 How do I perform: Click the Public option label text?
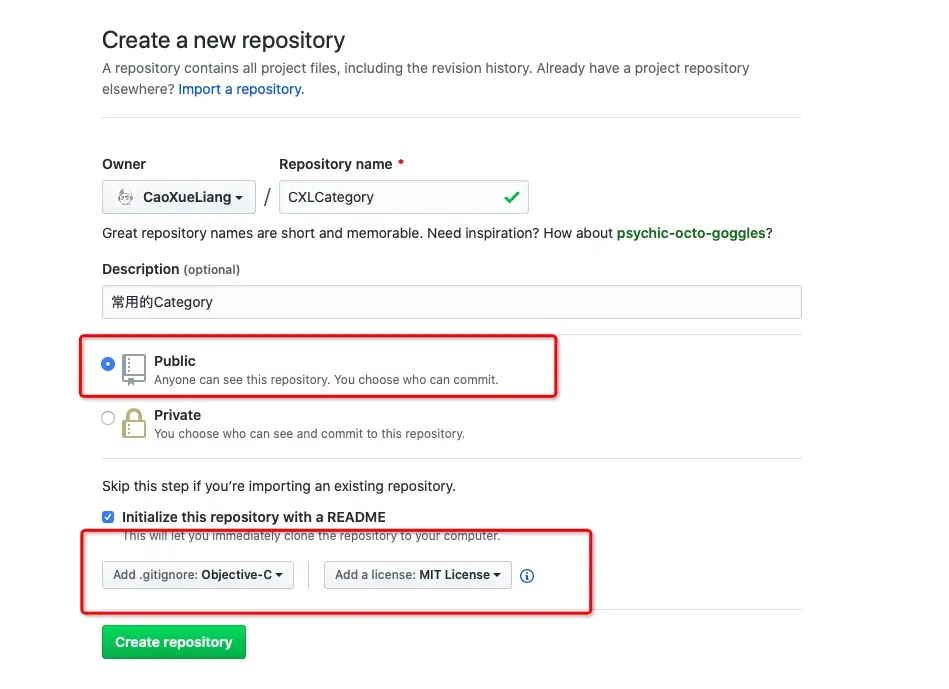click(x=175, y=361)
